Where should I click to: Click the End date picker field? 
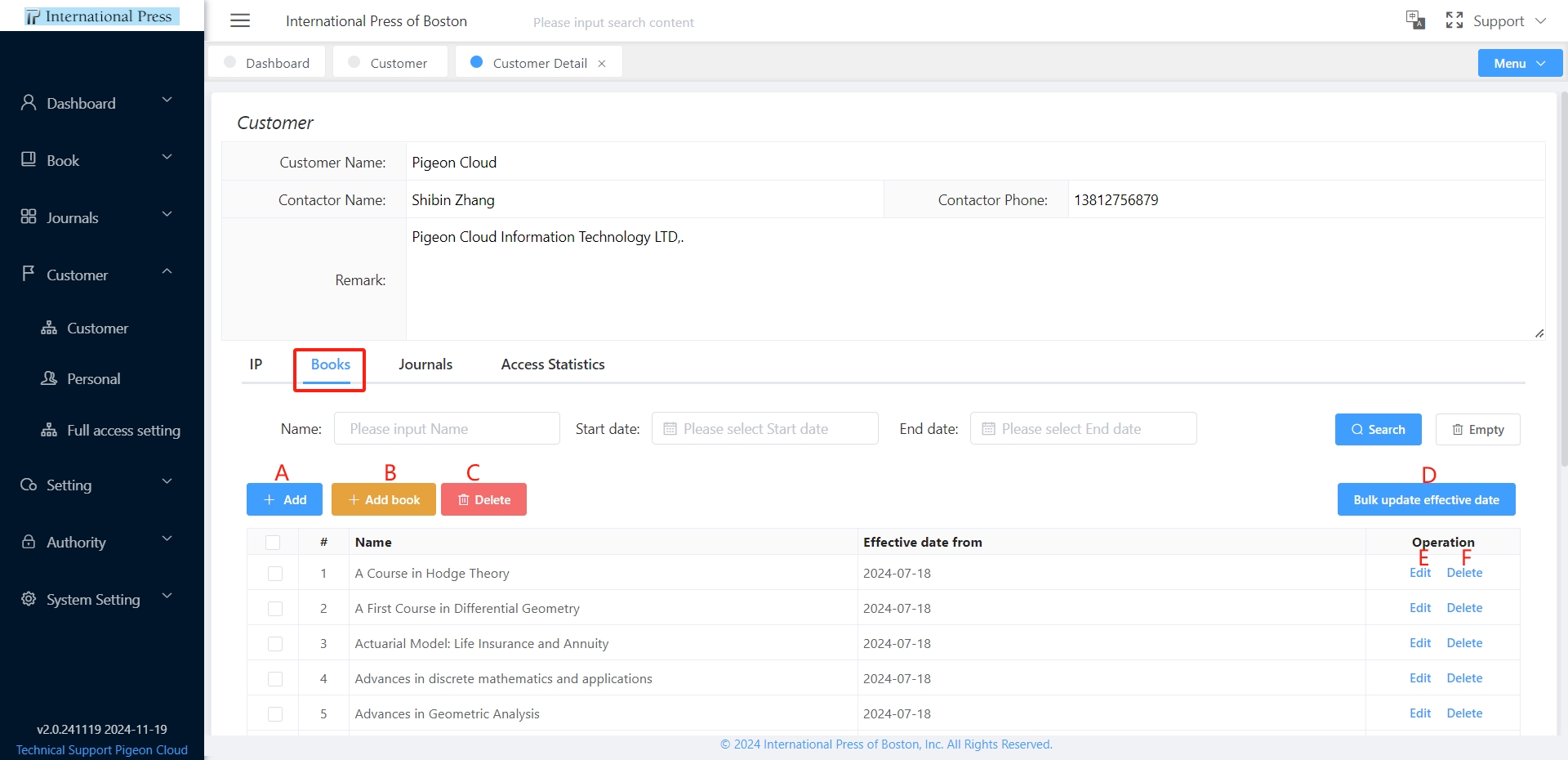coord(1083,428)
